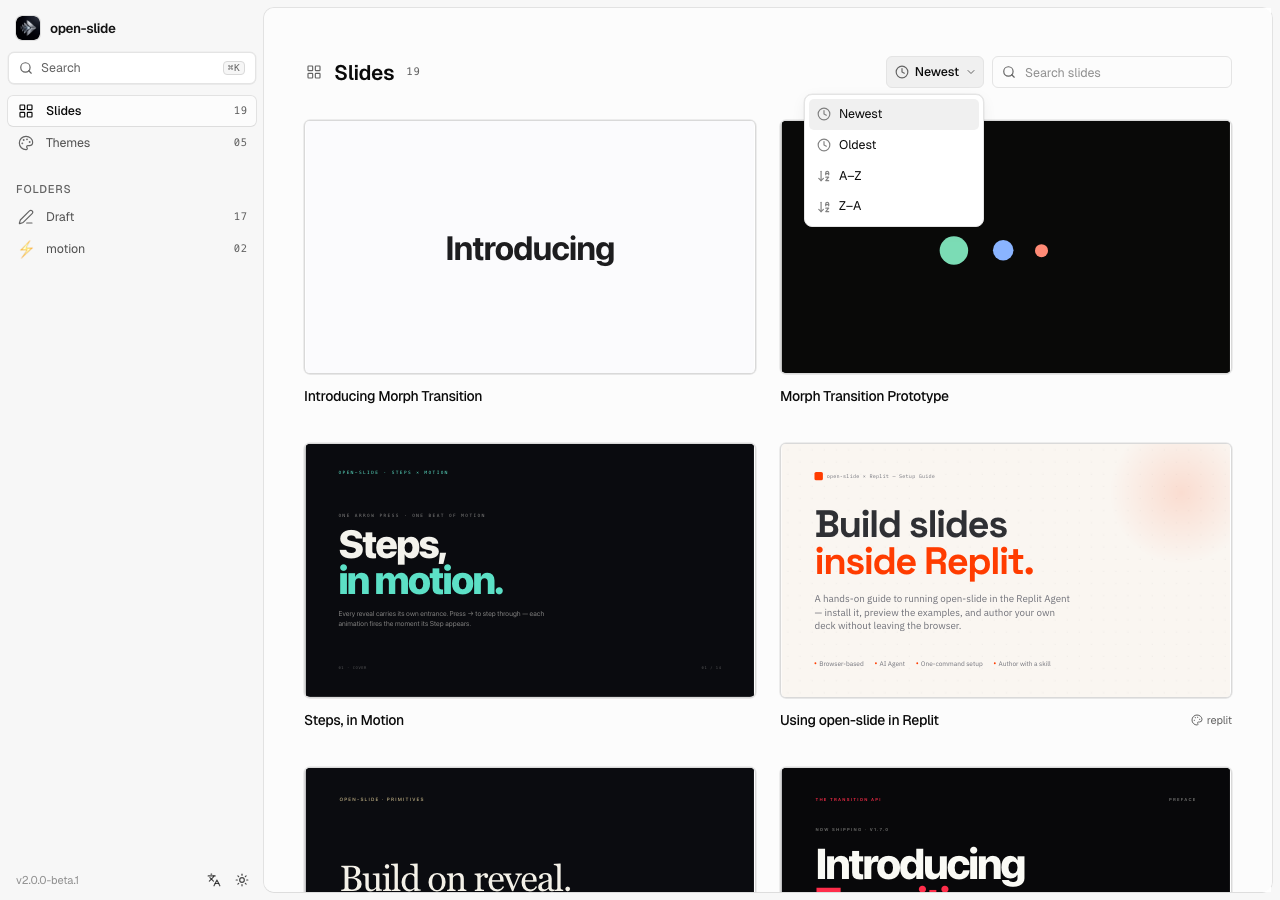
Task: Click the ⌘K shortcut badge
Action: (234, 68)
